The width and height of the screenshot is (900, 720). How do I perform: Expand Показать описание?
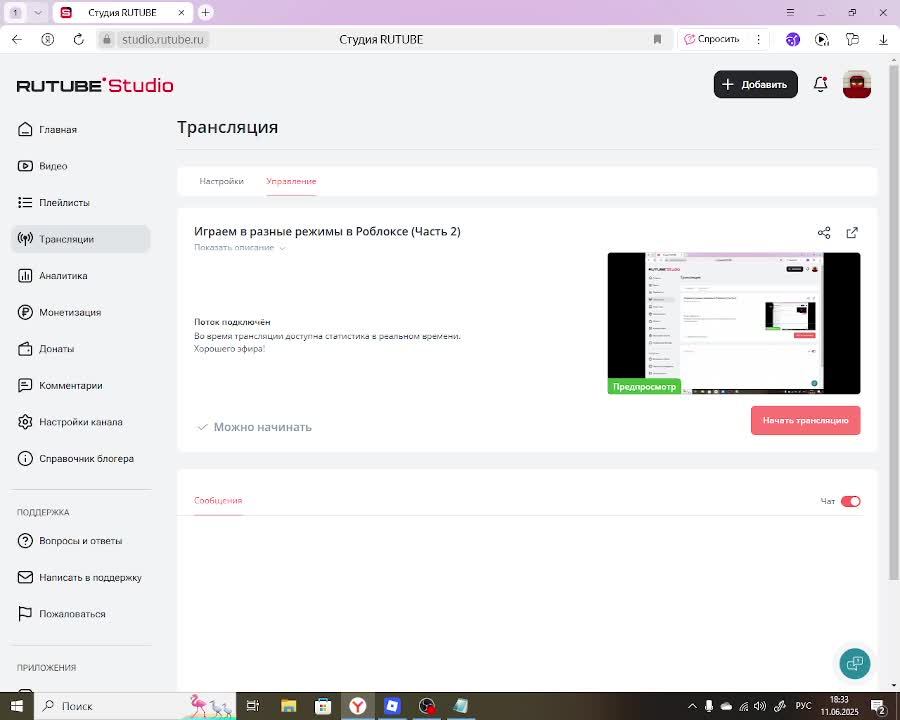240,247
